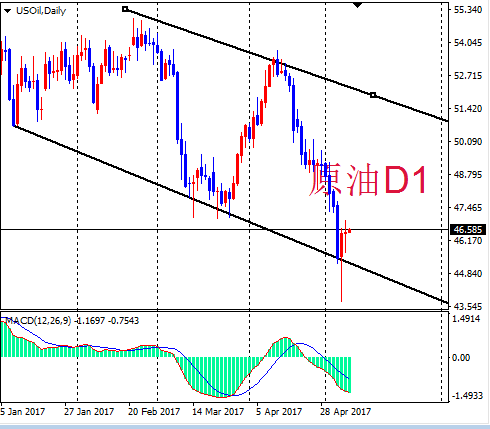Click the 55.340 price scale label
This screenshot has width=490, height=429.
point(468,10)
